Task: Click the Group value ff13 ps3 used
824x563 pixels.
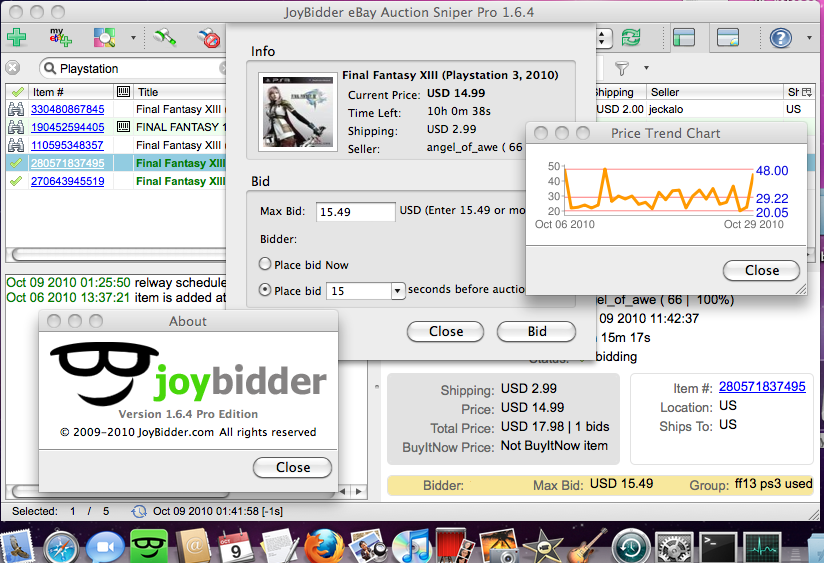Action: pos(773,484)
